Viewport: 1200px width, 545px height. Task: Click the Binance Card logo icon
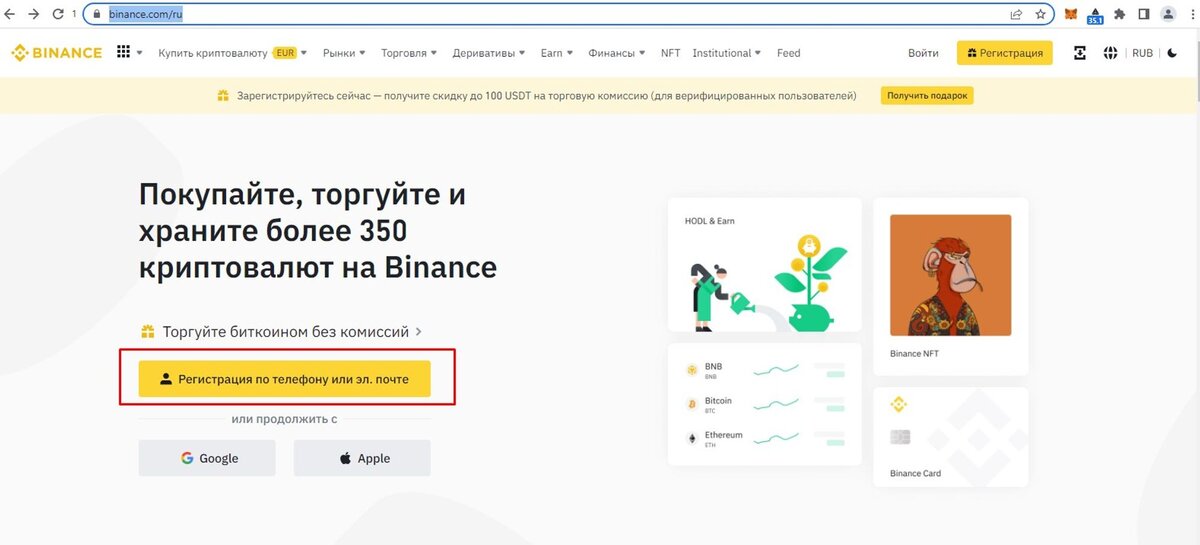898,405
